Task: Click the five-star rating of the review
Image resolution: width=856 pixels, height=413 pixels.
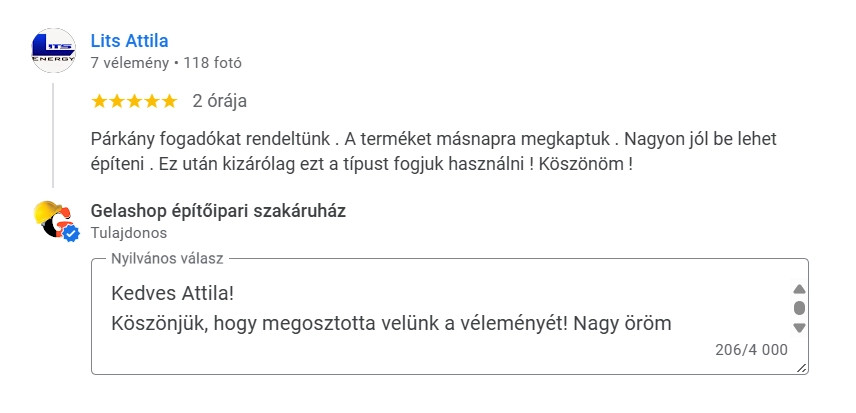Action: point(133,101)
